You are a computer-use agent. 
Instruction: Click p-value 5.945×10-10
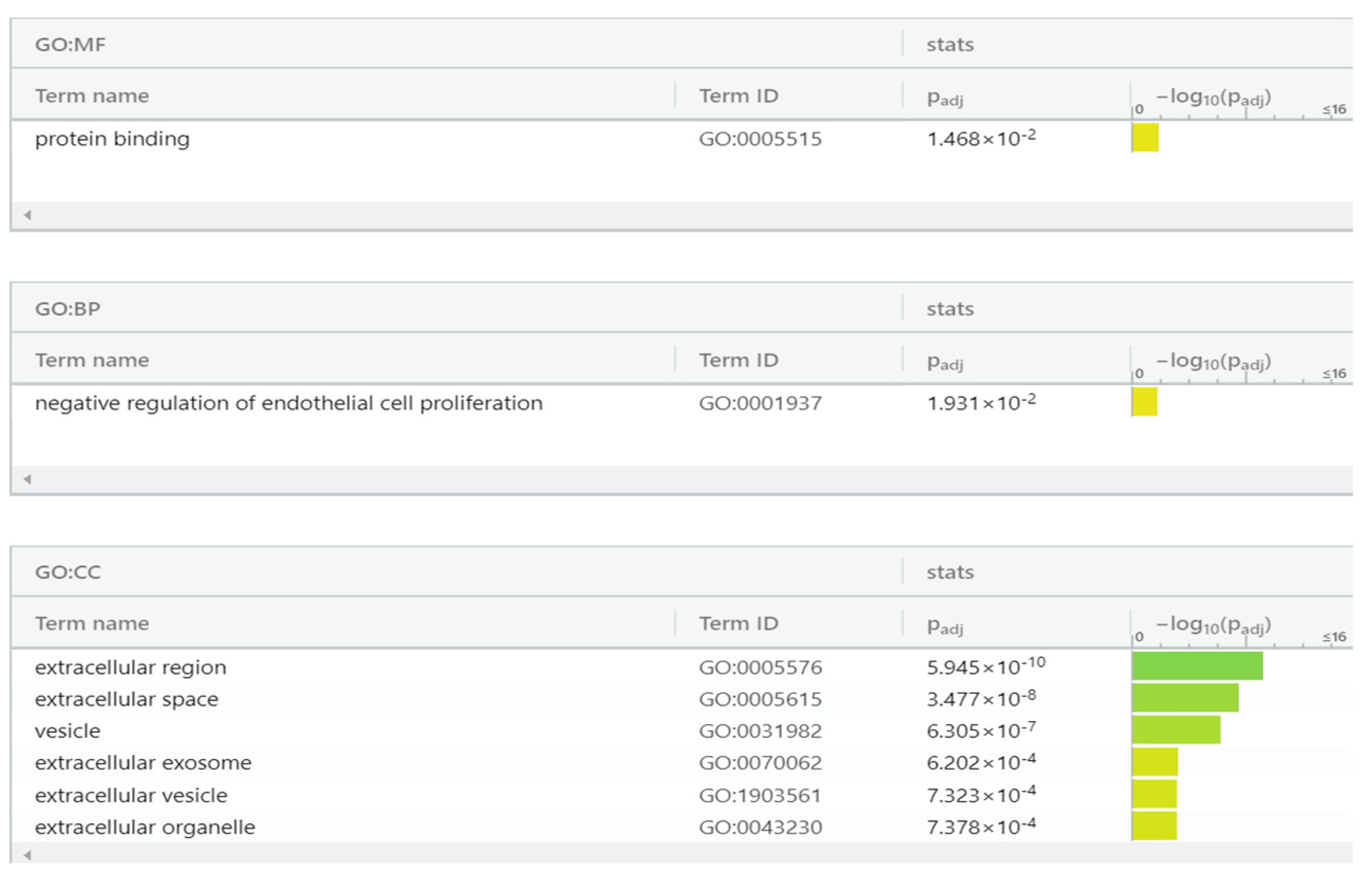pos(986,666)
